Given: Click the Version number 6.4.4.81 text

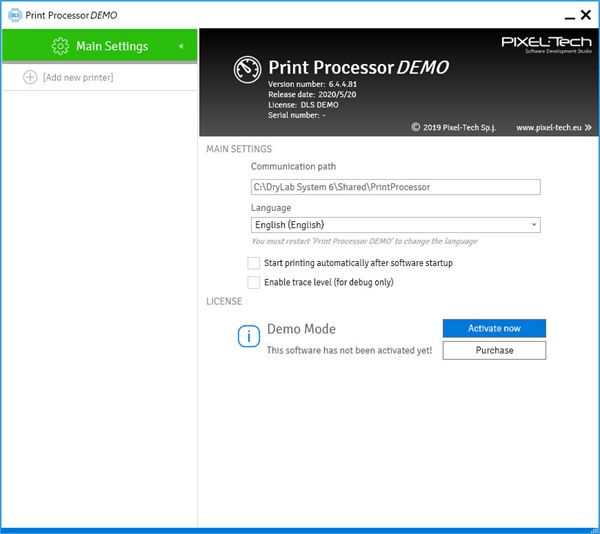Looking at the screenshot, I should (x=312, y=84).
